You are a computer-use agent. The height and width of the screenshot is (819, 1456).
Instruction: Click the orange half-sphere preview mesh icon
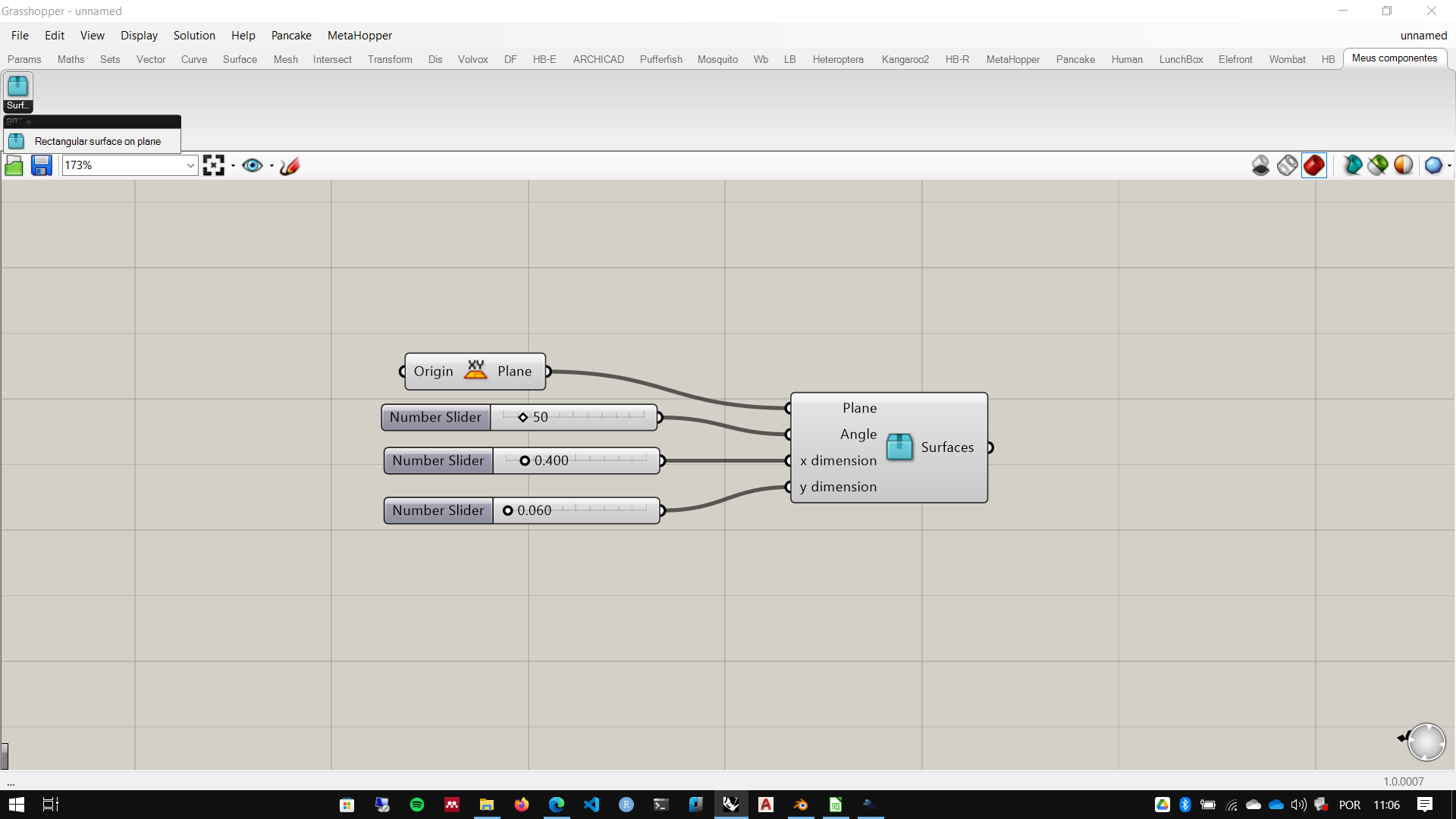[1404, 165]
